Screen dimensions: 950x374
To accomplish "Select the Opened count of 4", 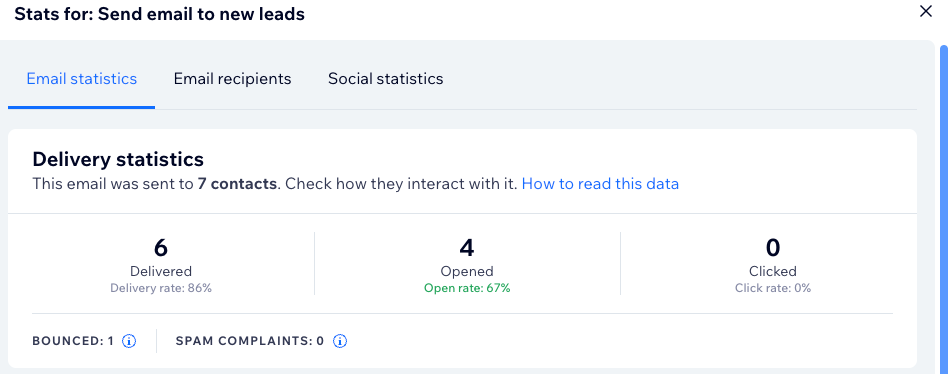I will coord(467,248).
